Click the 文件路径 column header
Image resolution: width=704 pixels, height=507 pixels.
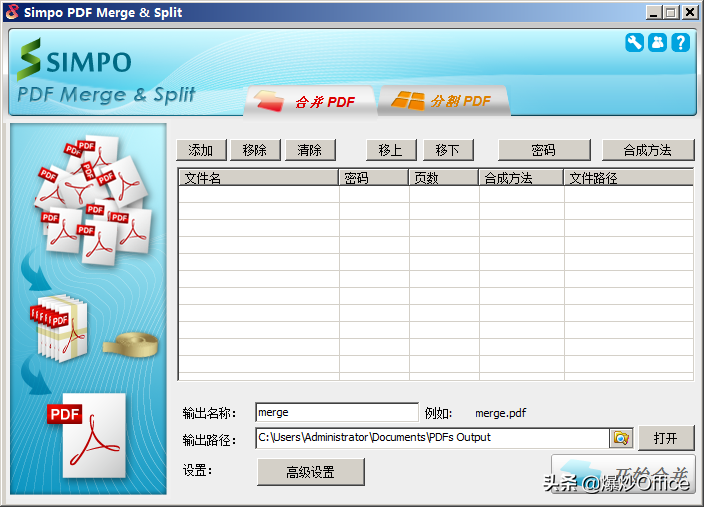click(629, 178)
